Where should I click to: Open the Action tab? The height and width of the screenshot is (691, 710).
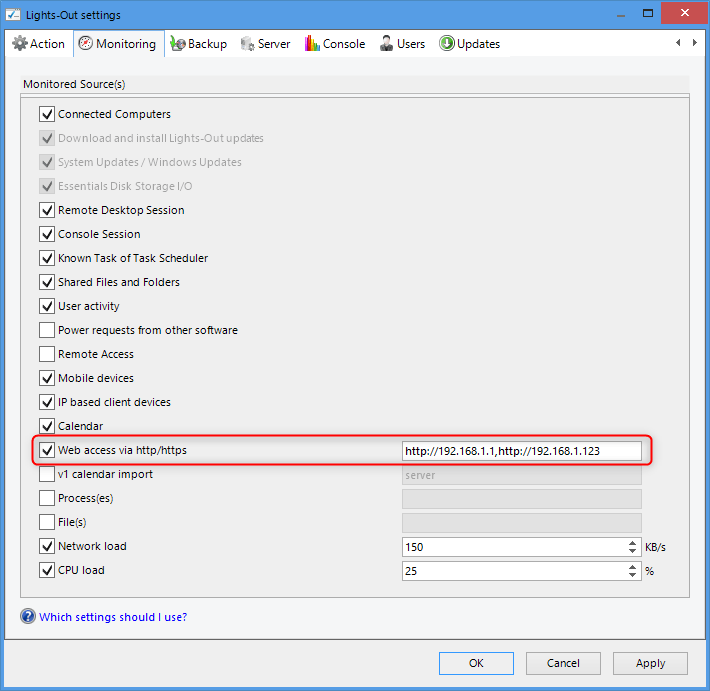39,44
